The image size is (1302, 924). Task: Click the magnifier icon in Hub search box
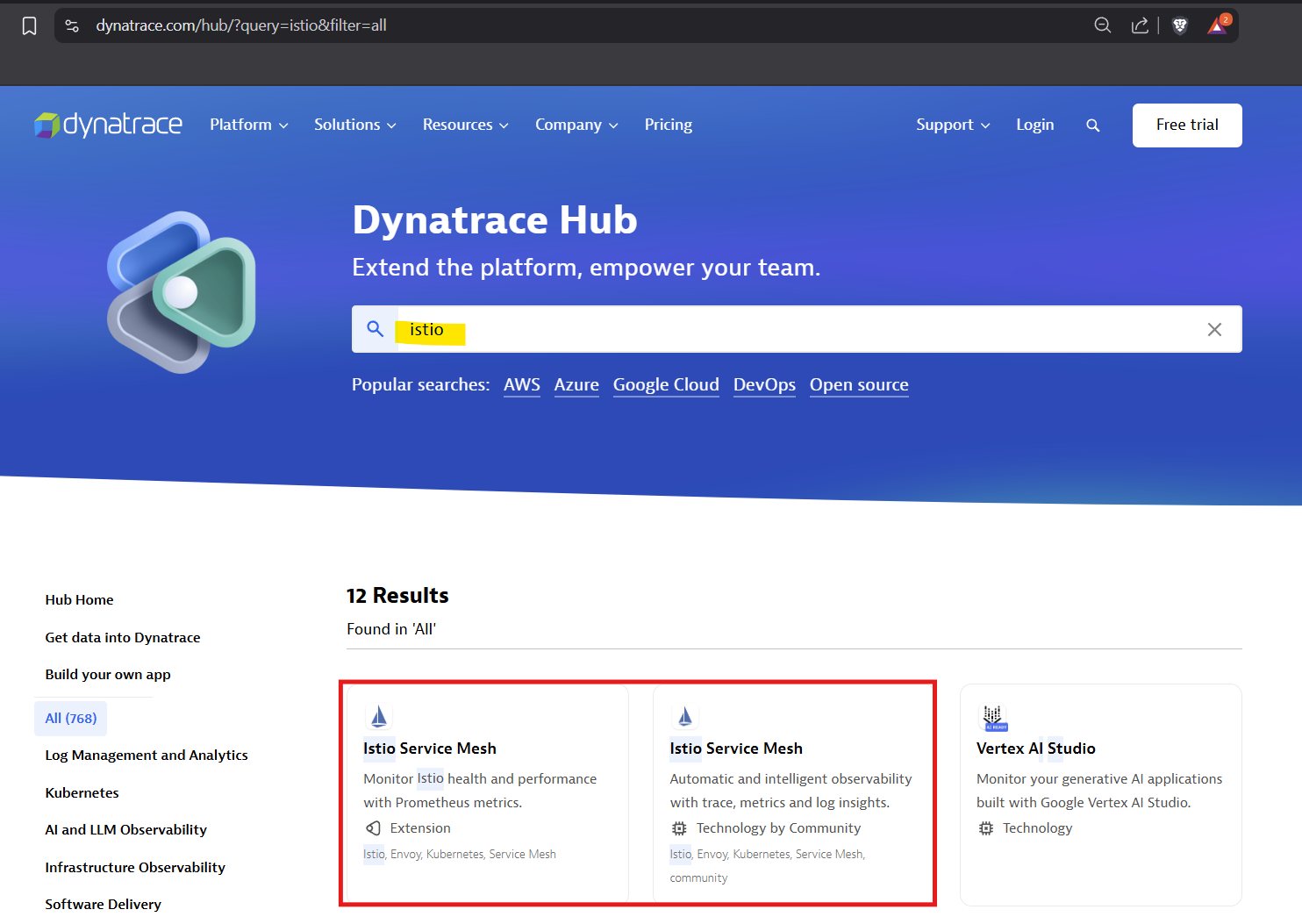[376, 329]
